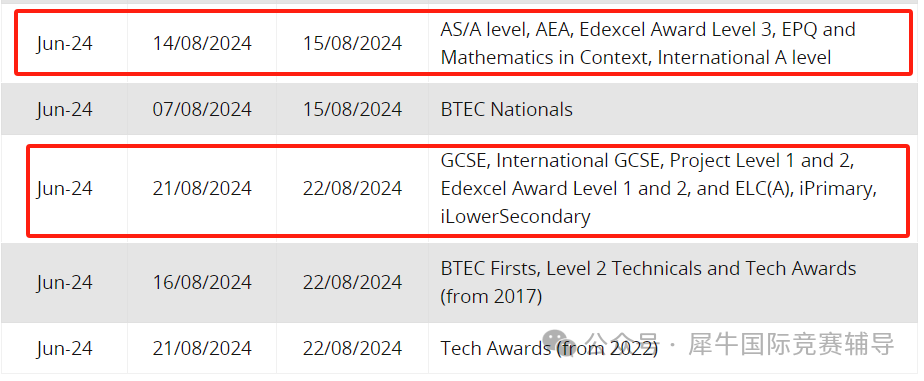Click 22/08/2024 in the BTEC Firsts row

(352, 282)
